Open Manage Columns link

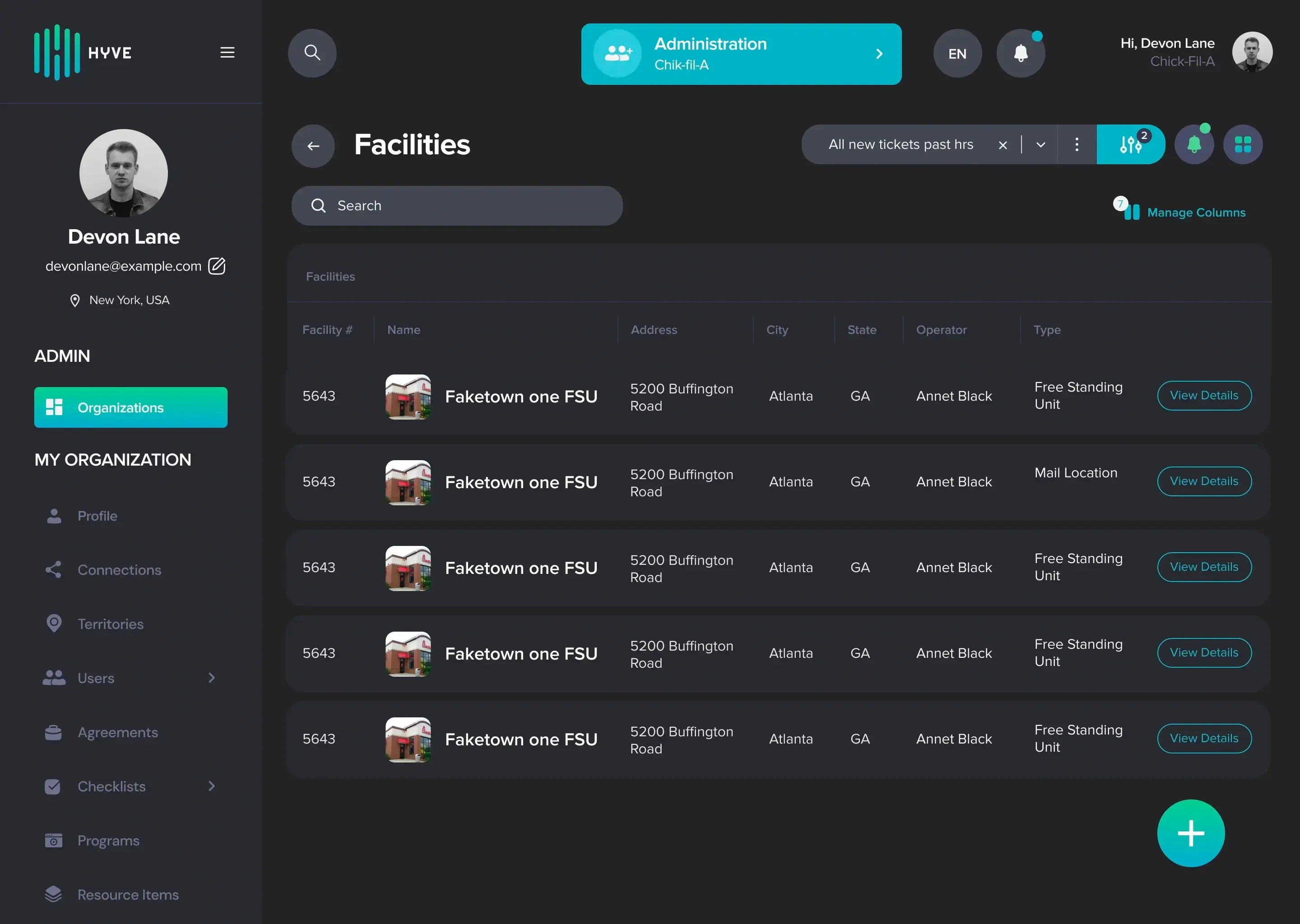coord(1196,212)
